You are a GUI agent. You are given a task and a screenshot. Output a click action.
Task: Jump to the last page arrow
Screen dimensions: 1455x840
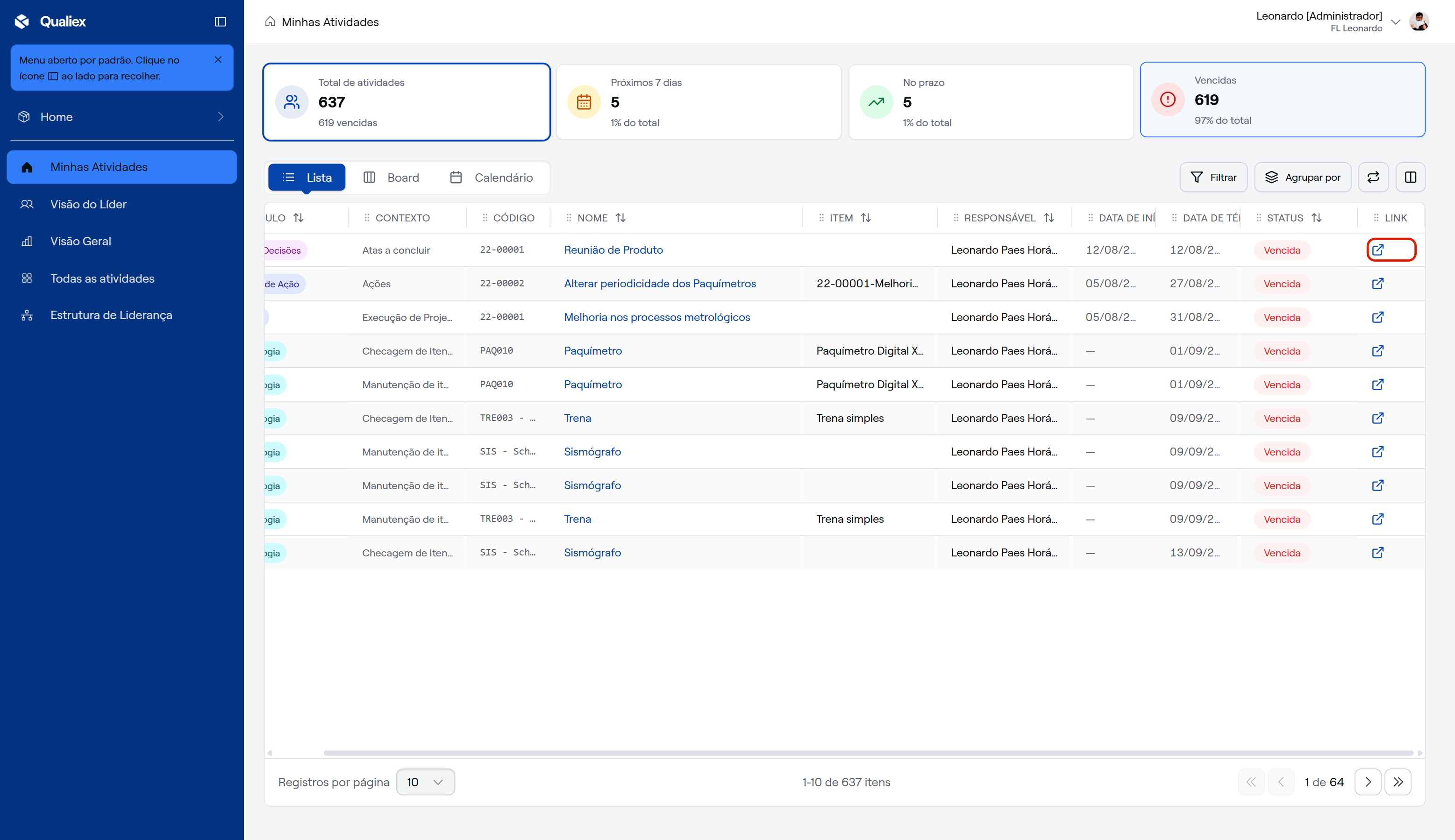(1398, 783)
